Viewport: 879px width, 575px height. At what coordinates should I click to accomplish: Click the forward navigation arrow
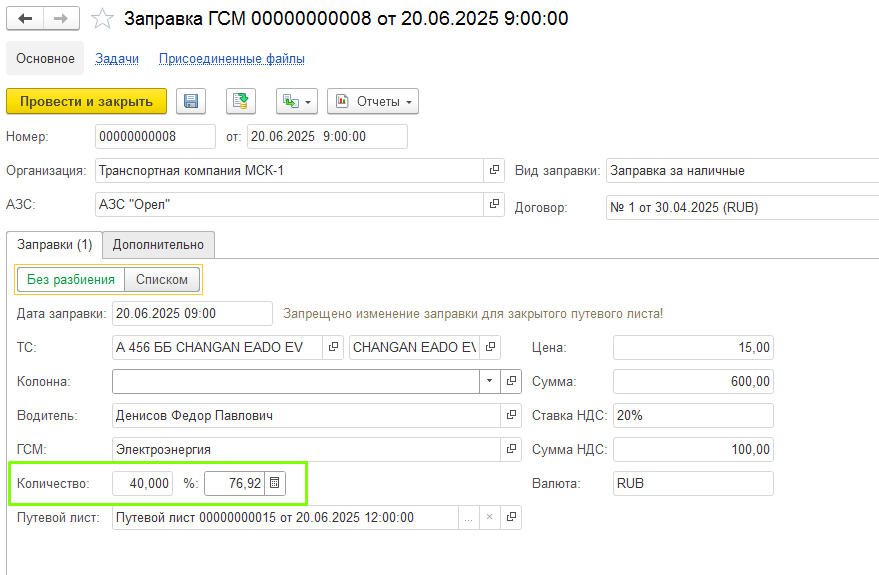coord(60,19)
